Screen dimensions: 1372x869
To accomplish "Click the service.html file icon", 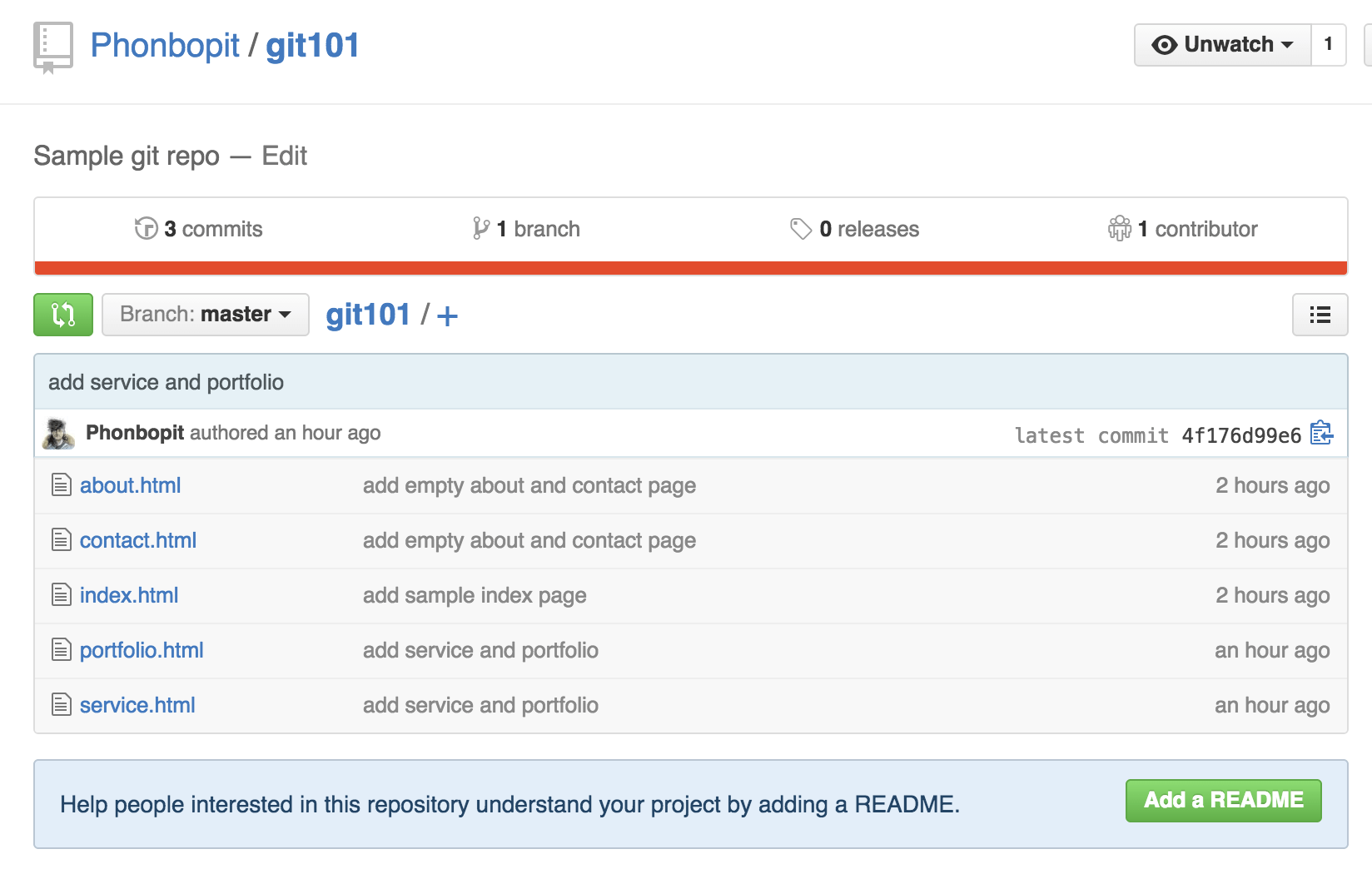I will click(62, 704).
